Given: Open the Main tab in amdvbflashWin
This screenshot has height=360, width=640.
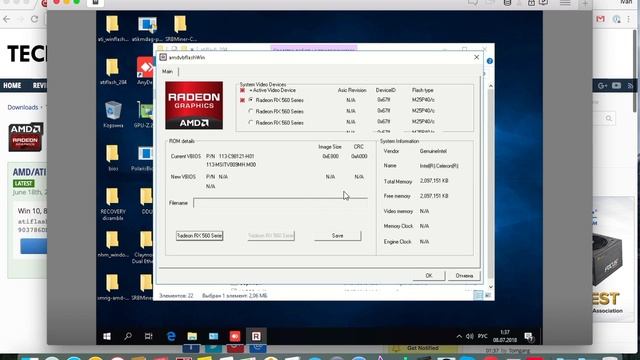Looking at the screenshot, I should (x=167, y=71).
